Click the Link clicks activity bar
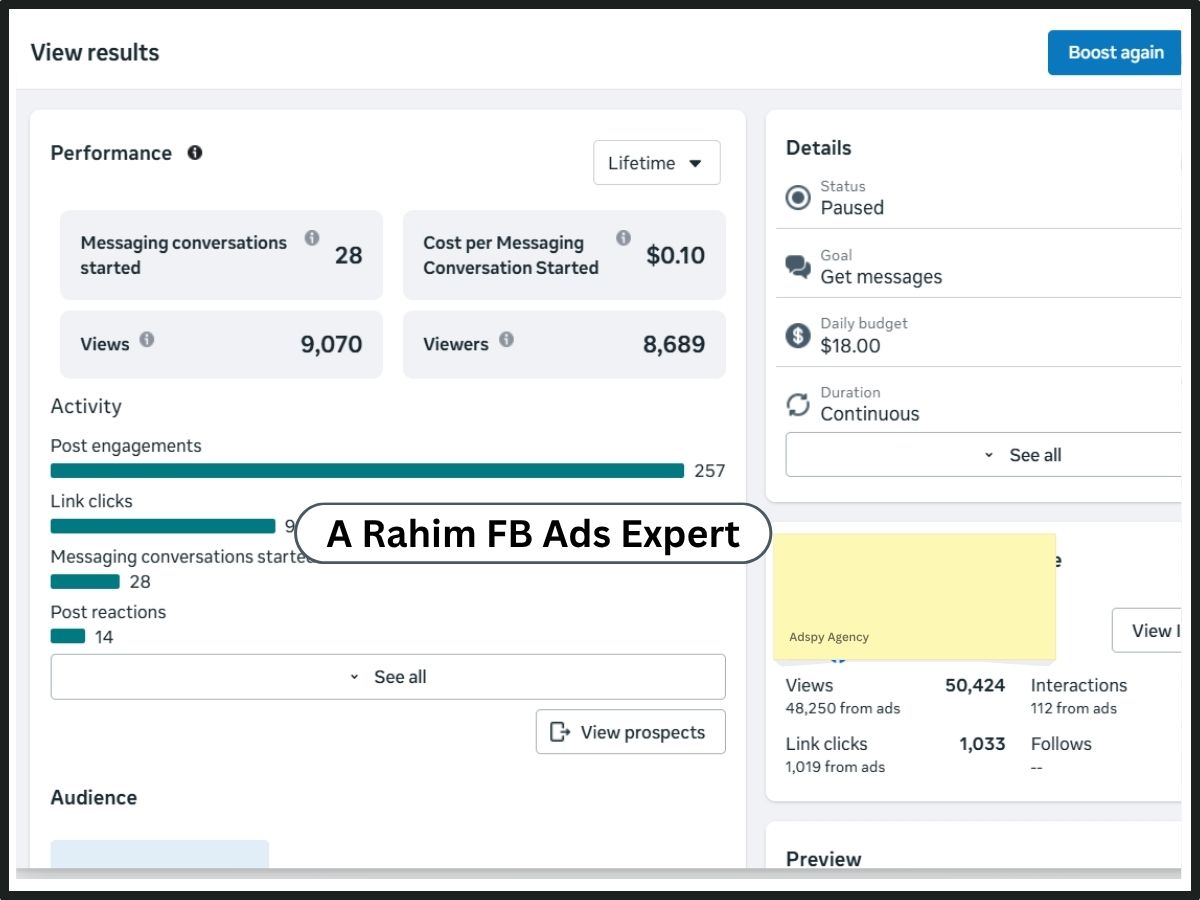 163,526
